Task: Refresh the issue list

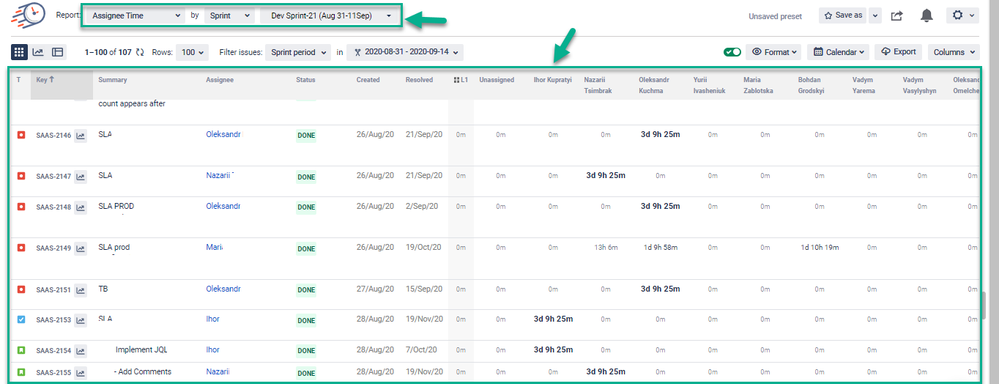Action: [140, 52]
